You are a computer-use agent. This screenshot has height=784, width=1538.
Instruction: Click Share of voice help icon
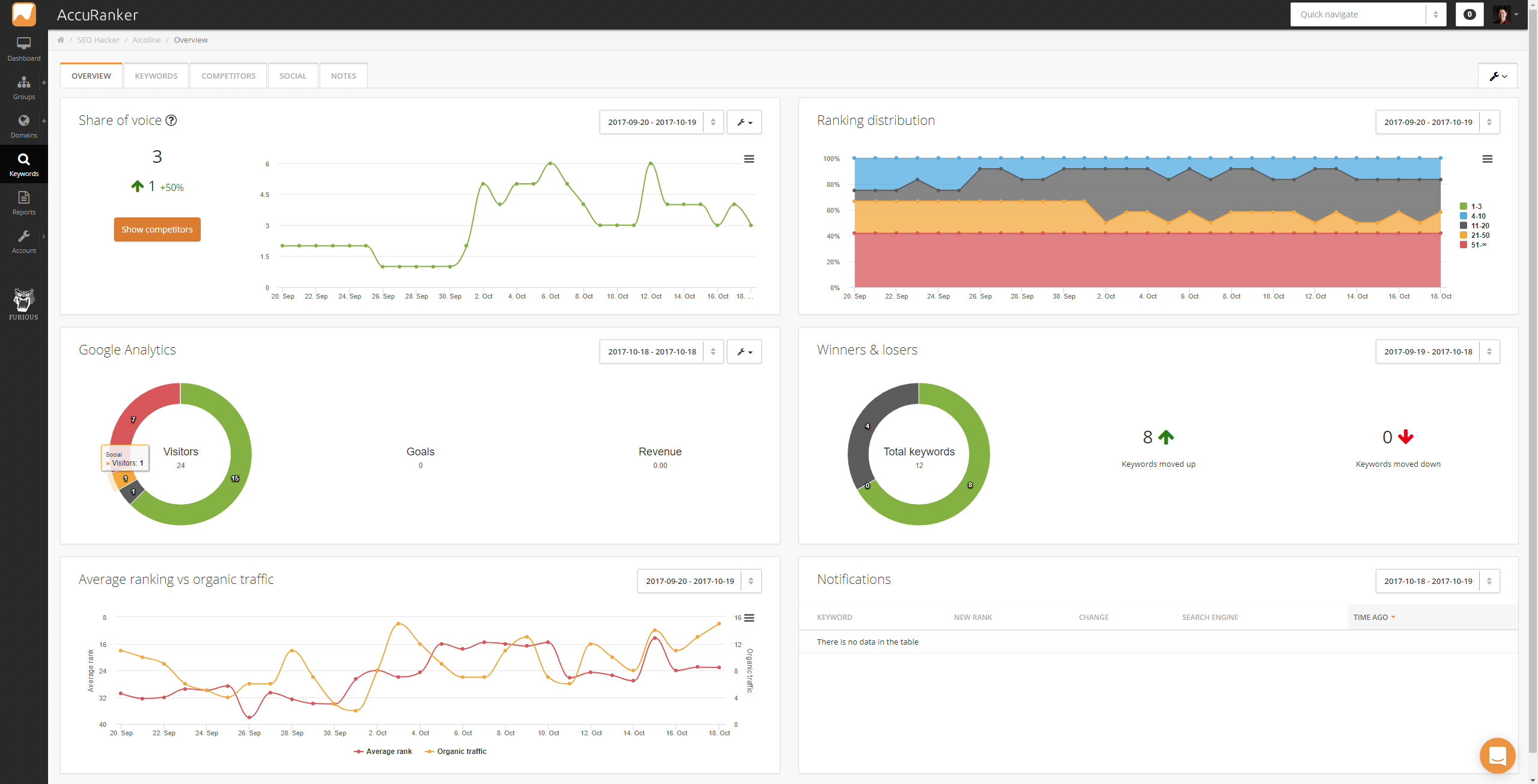point(171,120)
